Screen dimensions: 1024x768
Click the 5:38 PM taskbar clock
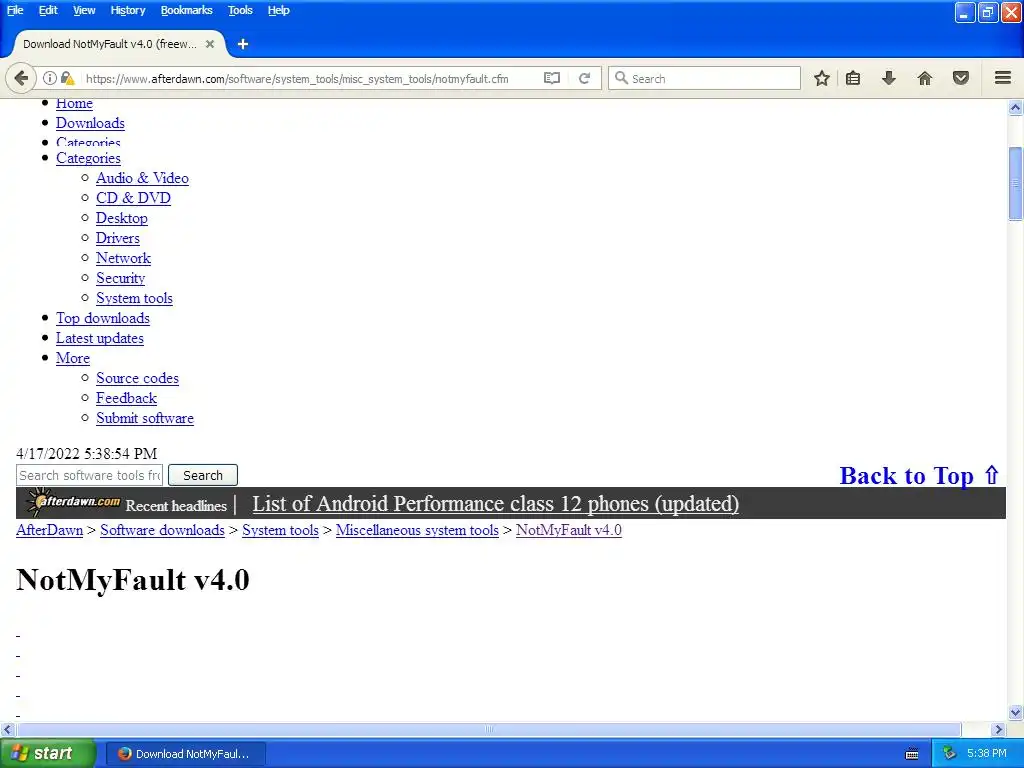point(986,753)
